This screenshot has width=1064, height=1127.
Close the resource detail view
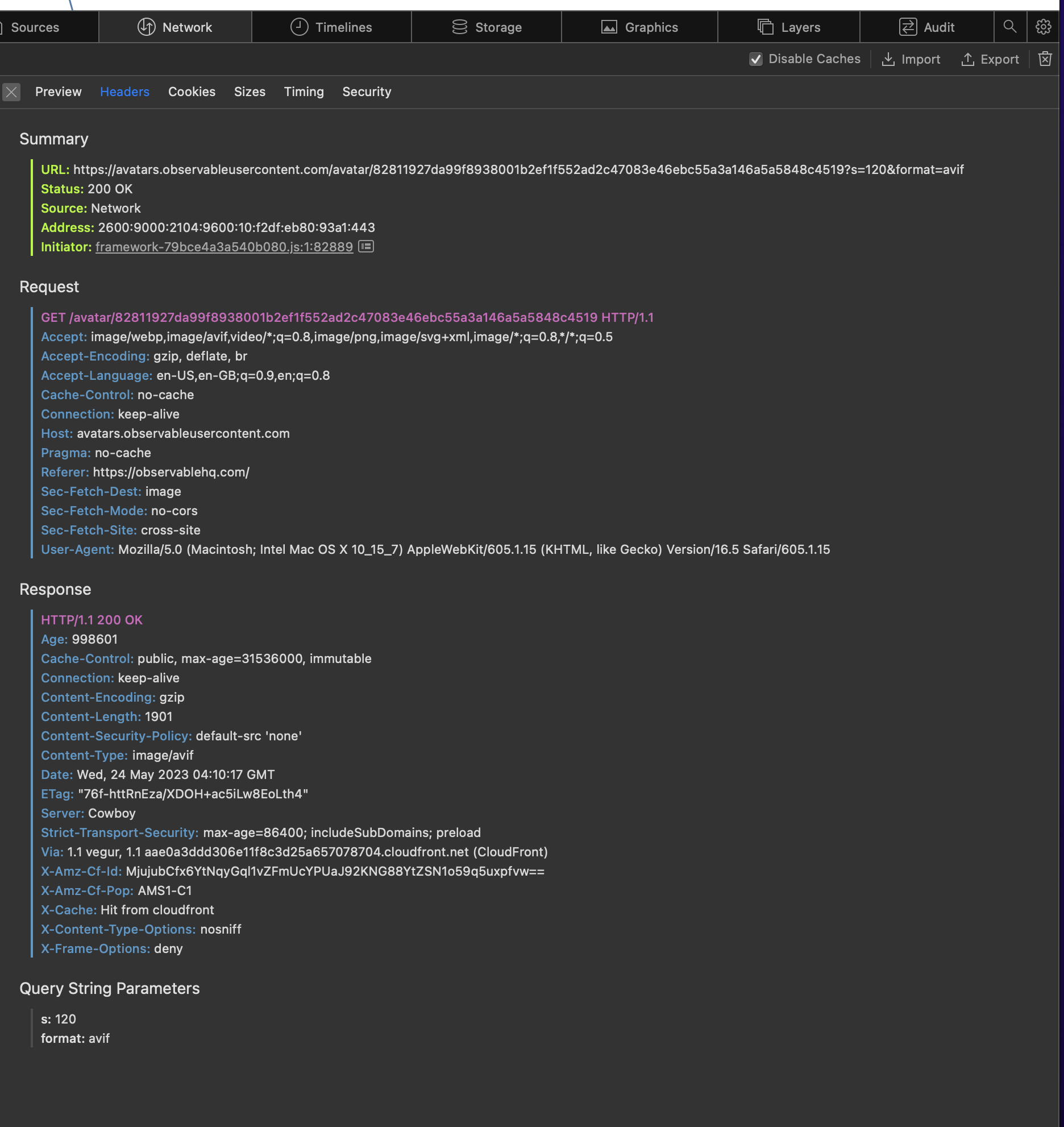pyautogui.click(x=11, y=92)
